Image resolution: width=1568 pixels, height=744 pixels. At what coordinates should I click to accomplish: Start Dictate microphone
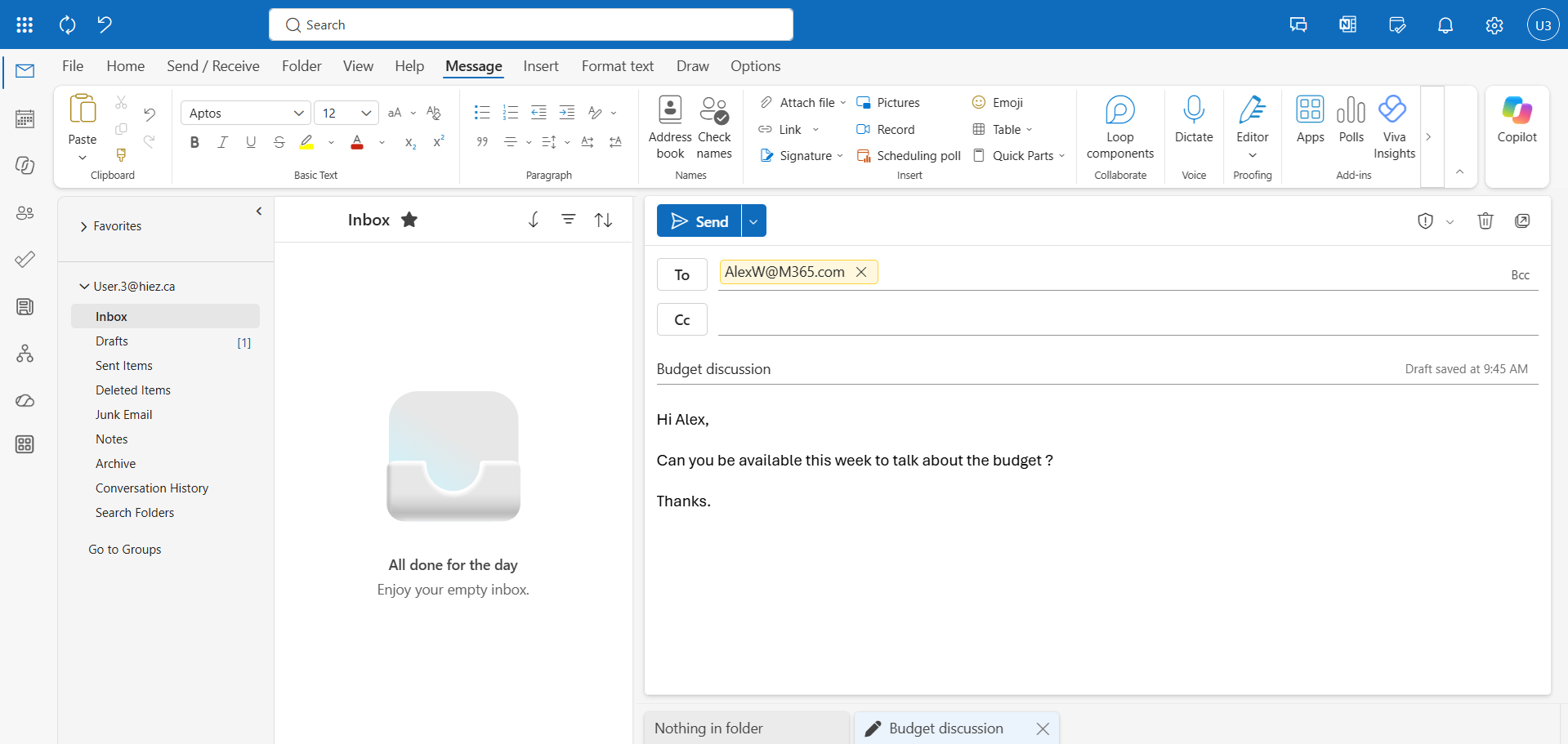[1194, 120]
